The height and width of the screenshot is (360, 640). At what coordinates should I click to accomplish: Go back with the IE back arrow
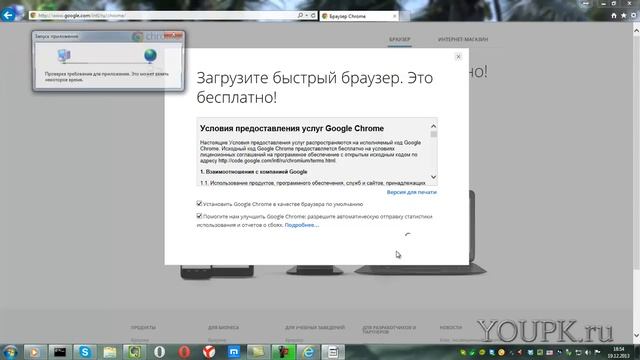8,15
